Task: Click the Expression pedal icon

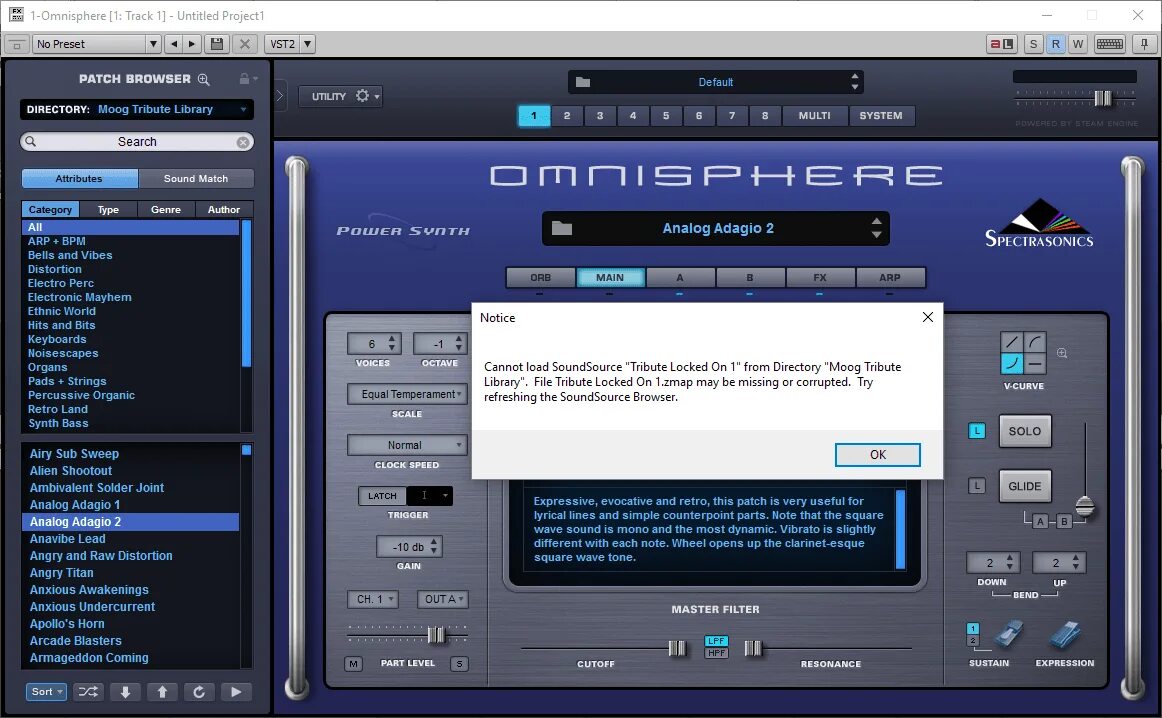Action: [x=1065, y=636]
